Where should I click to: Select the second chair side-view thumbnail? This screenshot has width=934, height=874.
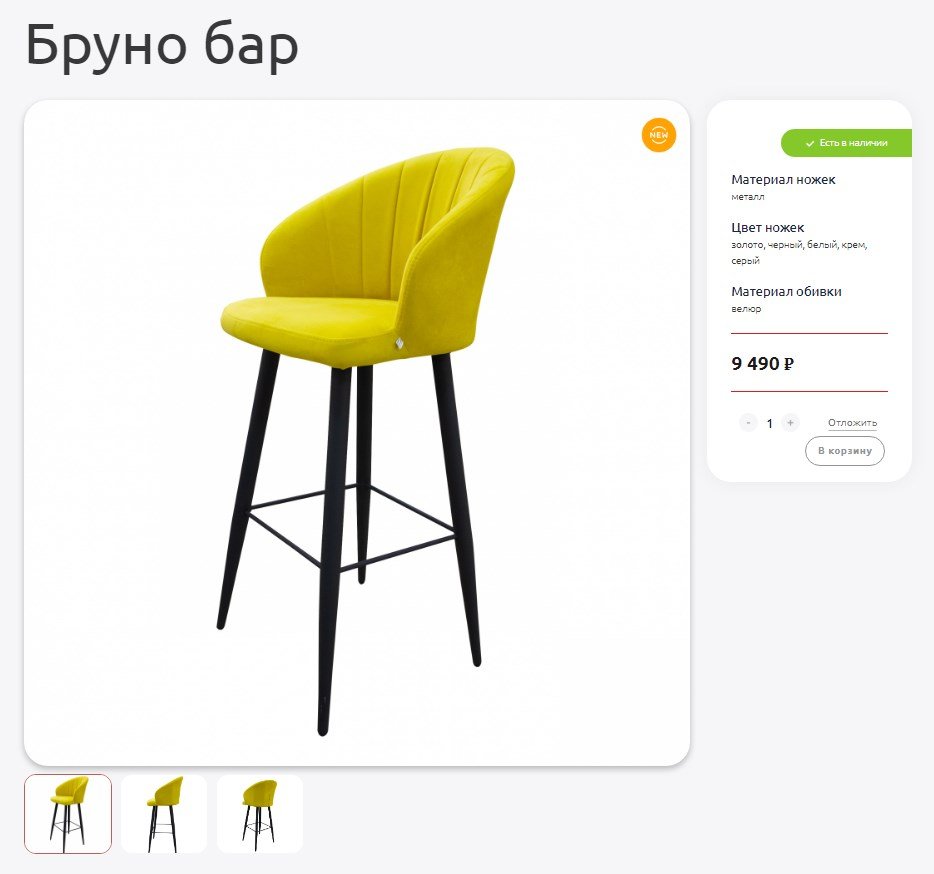164,814
